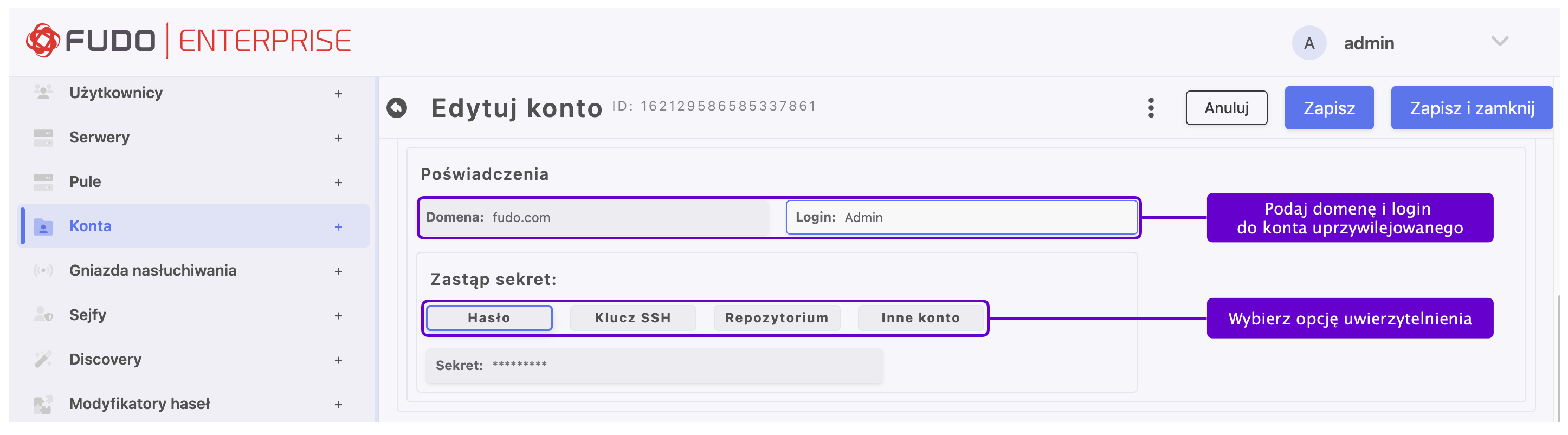Open Pule in the sidebar
This screenshot has width=1568, height=435.
click(x=85, y=182)
